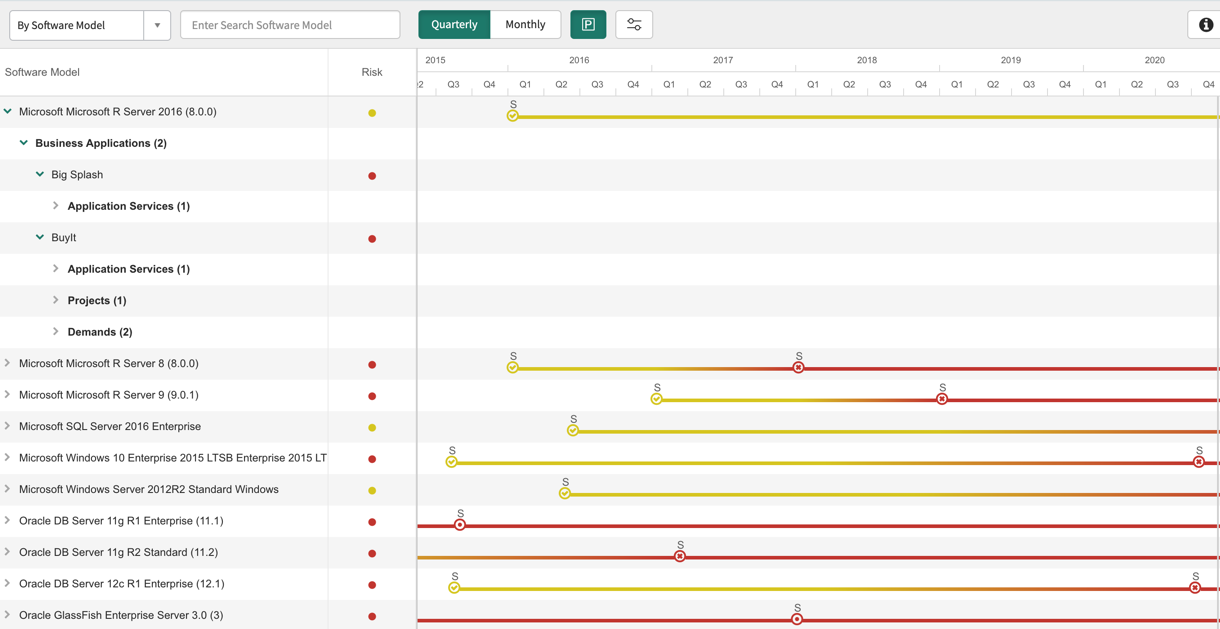Image resolution: width=1220 pixels, height=629 pixels.
Task: Select the BuyIt business application
Action: point(64,238)
